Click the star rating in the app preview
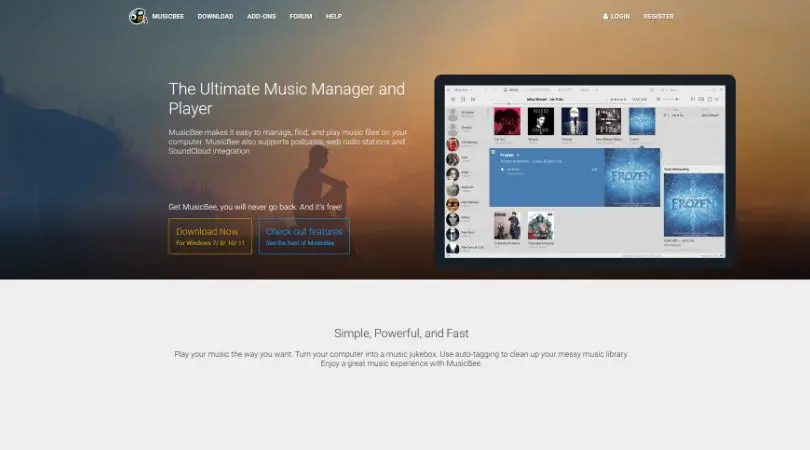Image resolution: width=810 pixels, height=450 pixels. tap(618, 100)
